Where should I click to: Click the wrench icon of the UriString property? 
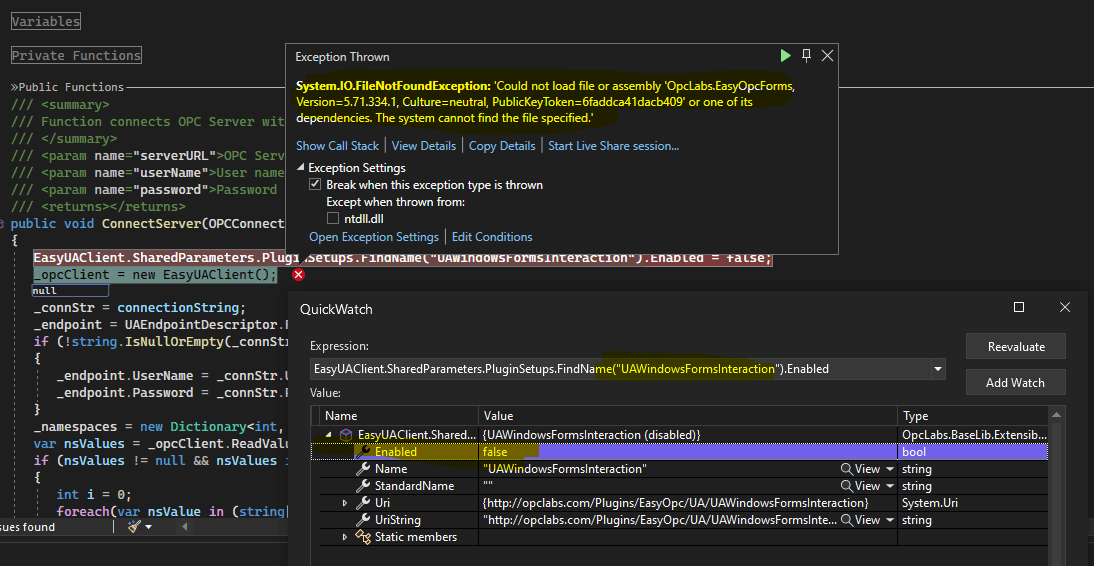point(363,520)
